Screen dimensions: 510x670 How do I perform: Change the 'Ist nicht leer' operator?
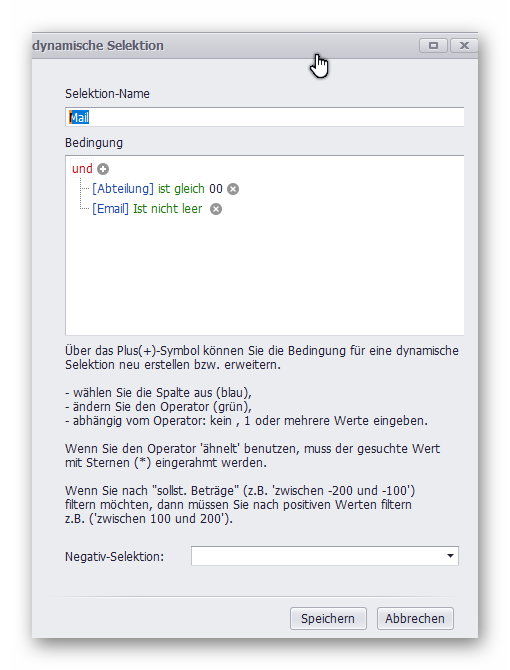(x=167, y=209)
